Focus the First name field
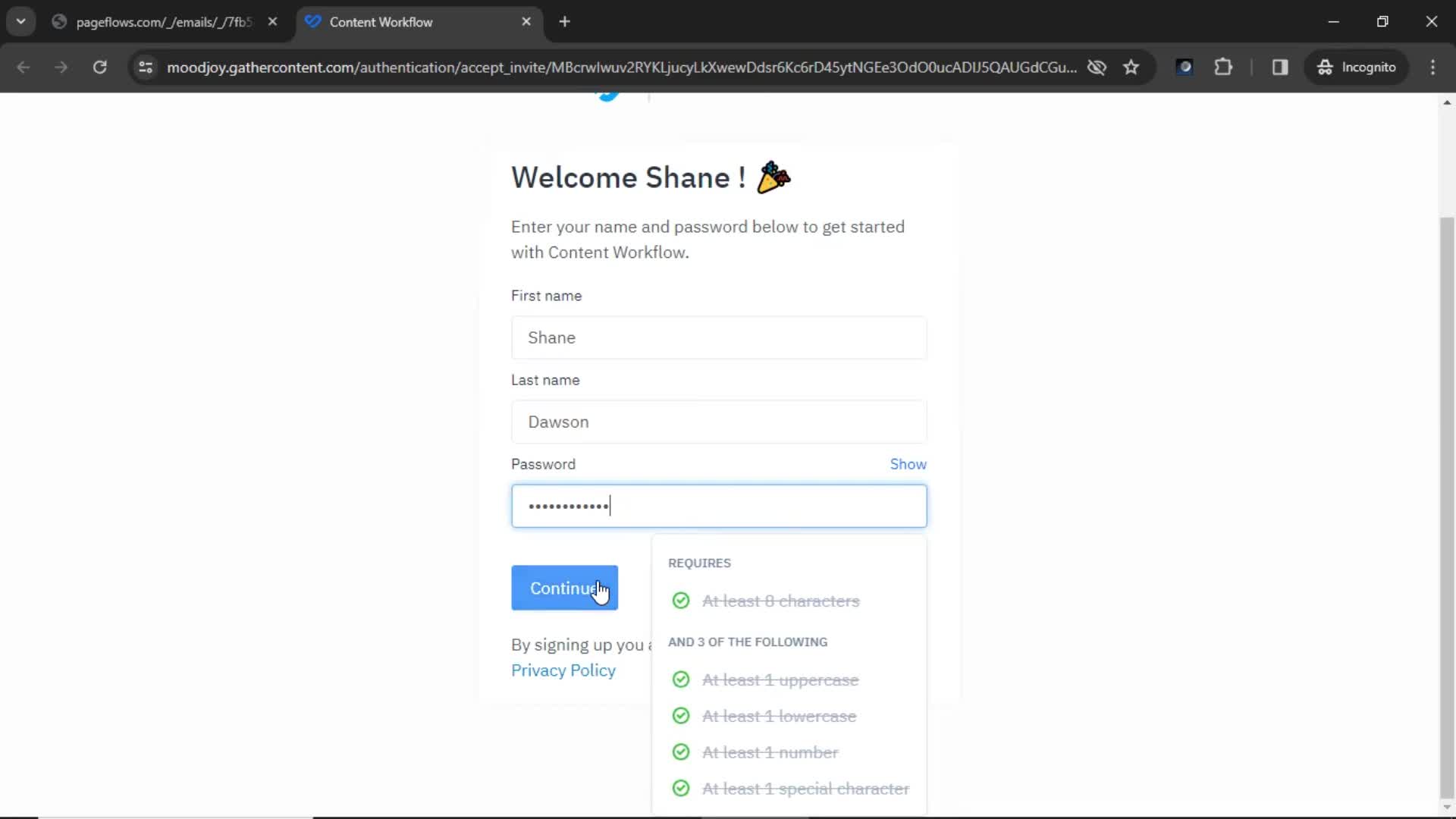The image size is (1456, 819). pyautogui.click(x=719, y=337)
